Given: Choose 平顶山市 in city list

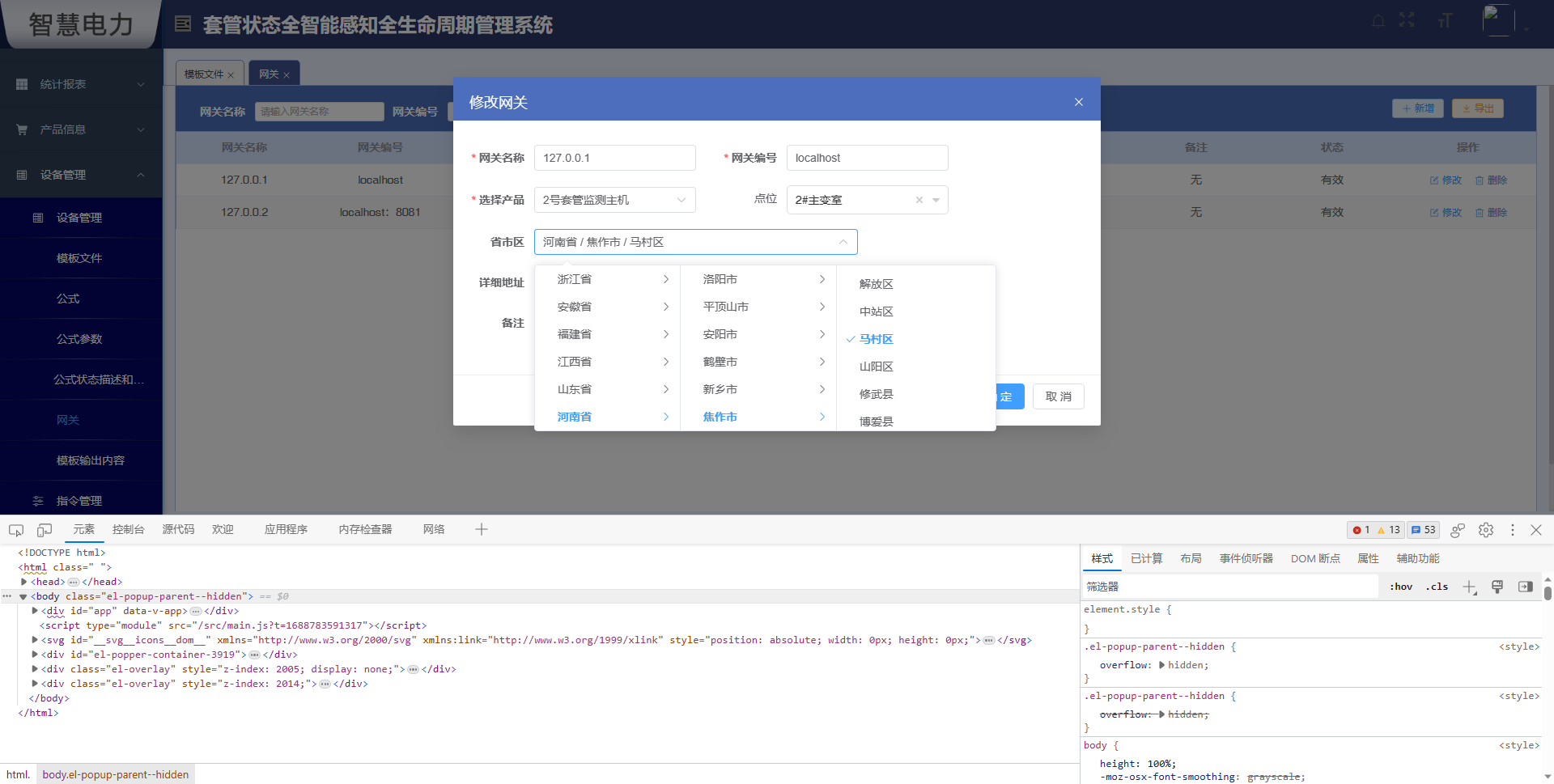Looking at the screenshot, I should (758, 307).
